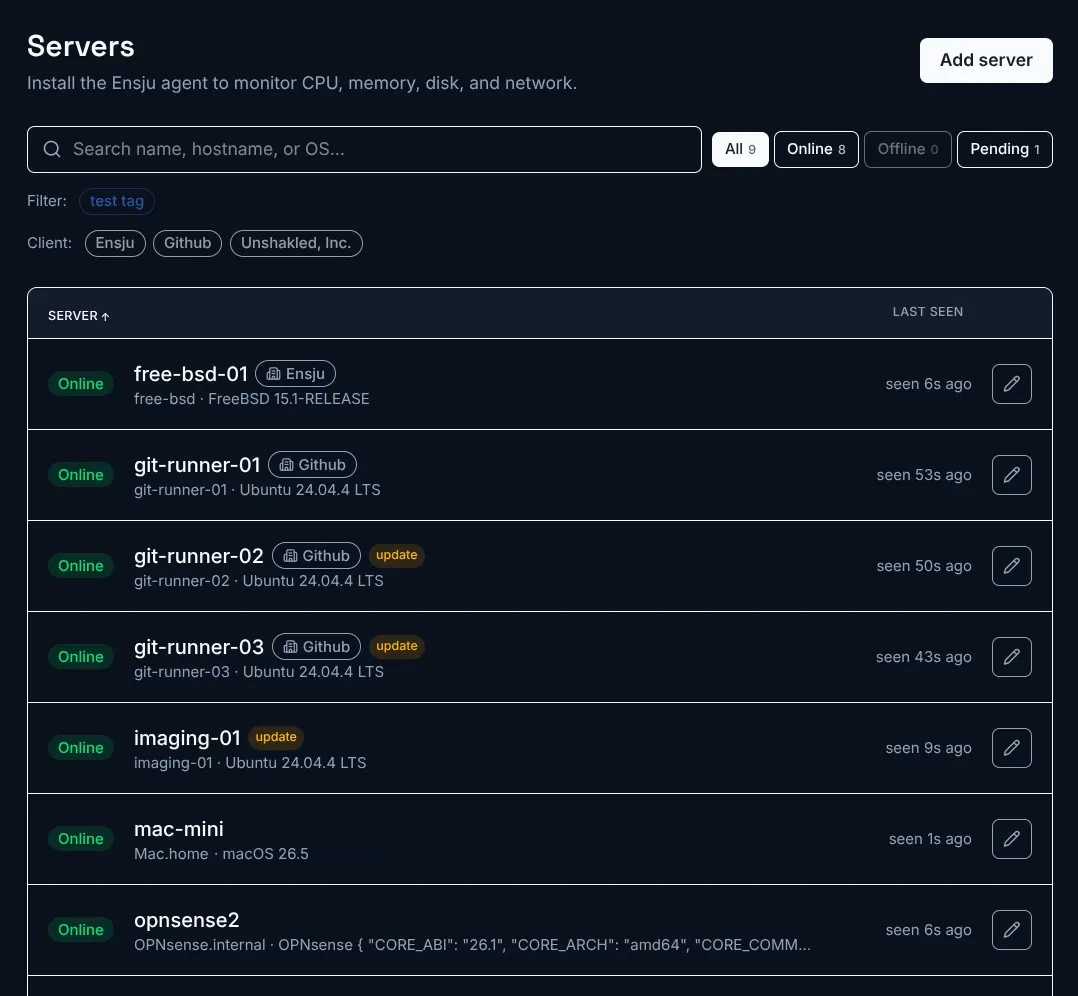1078x996 pixels.
Task: Edit the imaging-01 server
Action: pos(1011,748)
